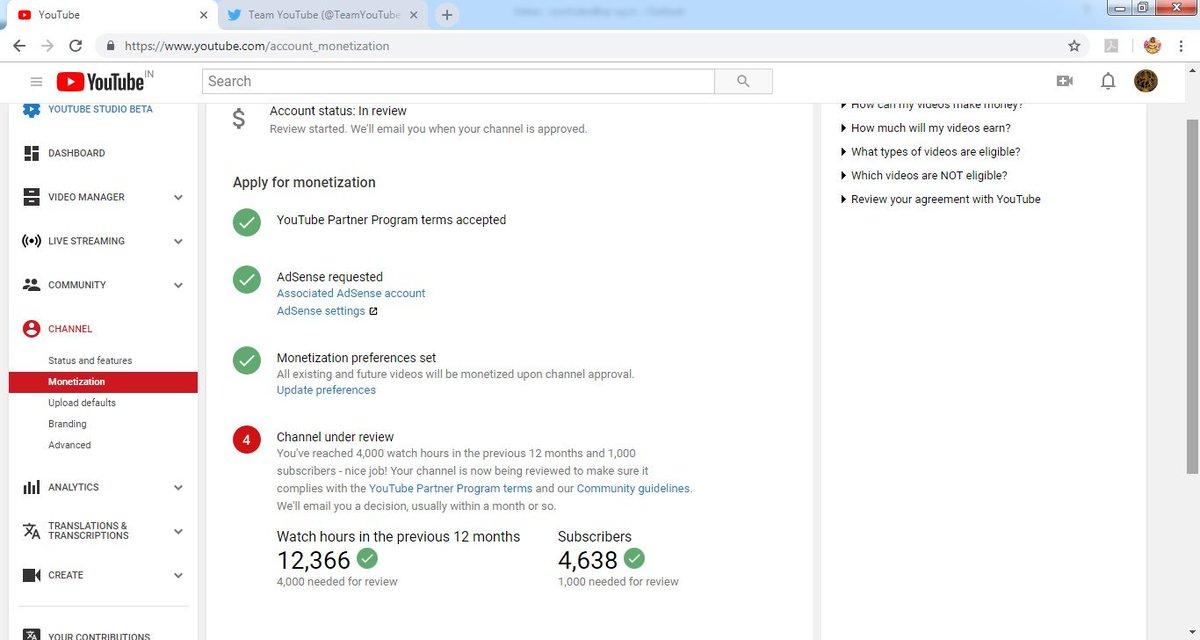Close the YouTube tab
Viewport: 1200px width, 640px height.
(204, 15)
